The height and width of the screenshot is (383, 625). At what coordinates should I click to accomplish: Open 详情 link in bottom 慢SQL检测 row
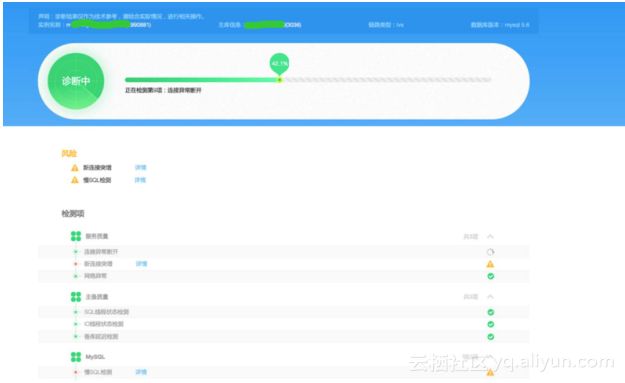(141, 372)
